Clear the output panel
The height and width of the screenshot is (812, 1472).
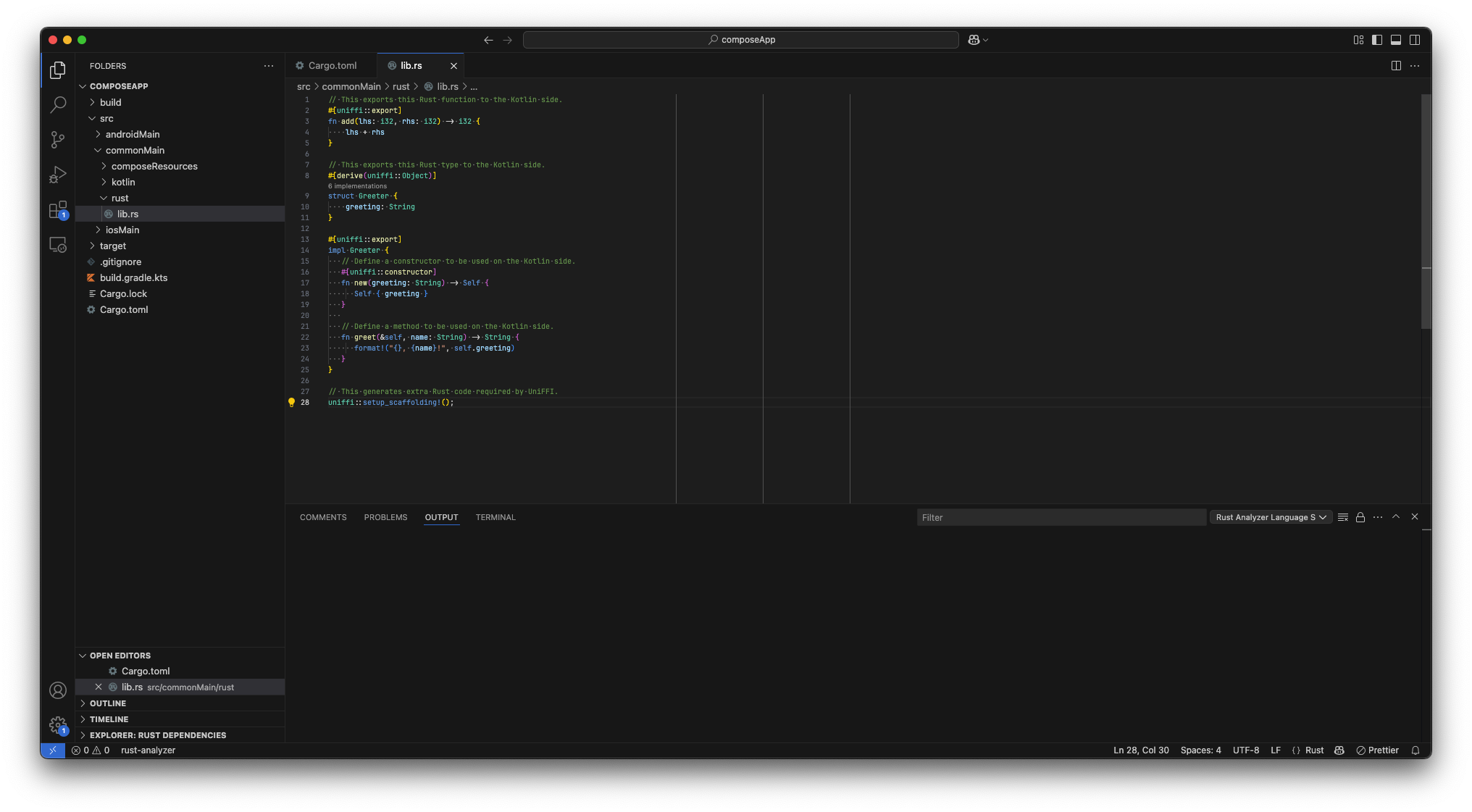click(1343, 517)
